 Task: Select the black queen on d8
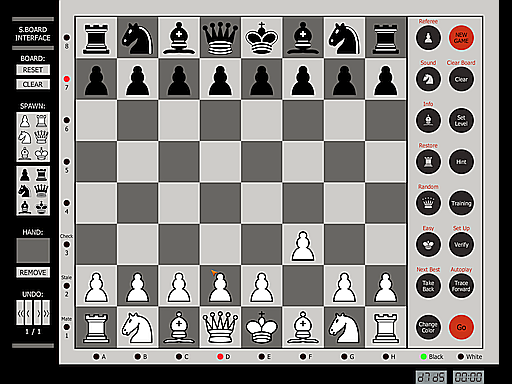[220, 38]
